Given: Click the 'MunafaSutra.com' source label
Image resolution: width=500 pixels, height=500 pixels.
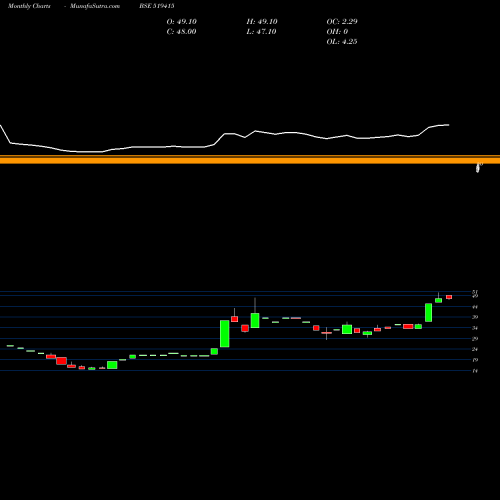Looking at the screenshot, I should (x=95, y=6).
